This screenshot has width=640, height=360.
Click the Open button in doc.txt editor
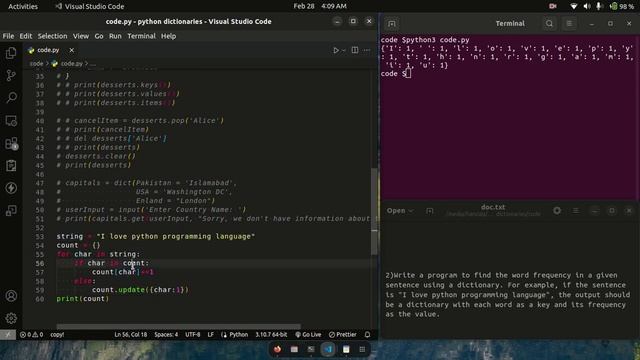[x=396, y=211]
